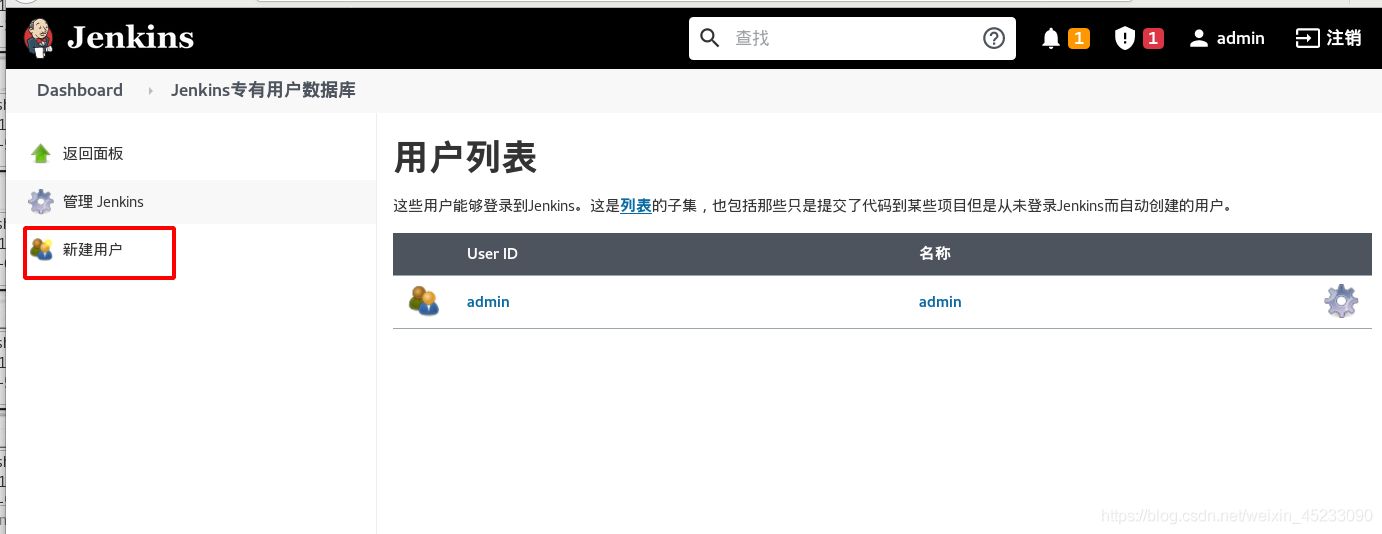Click the magnifier search icon

click(710, 38)
